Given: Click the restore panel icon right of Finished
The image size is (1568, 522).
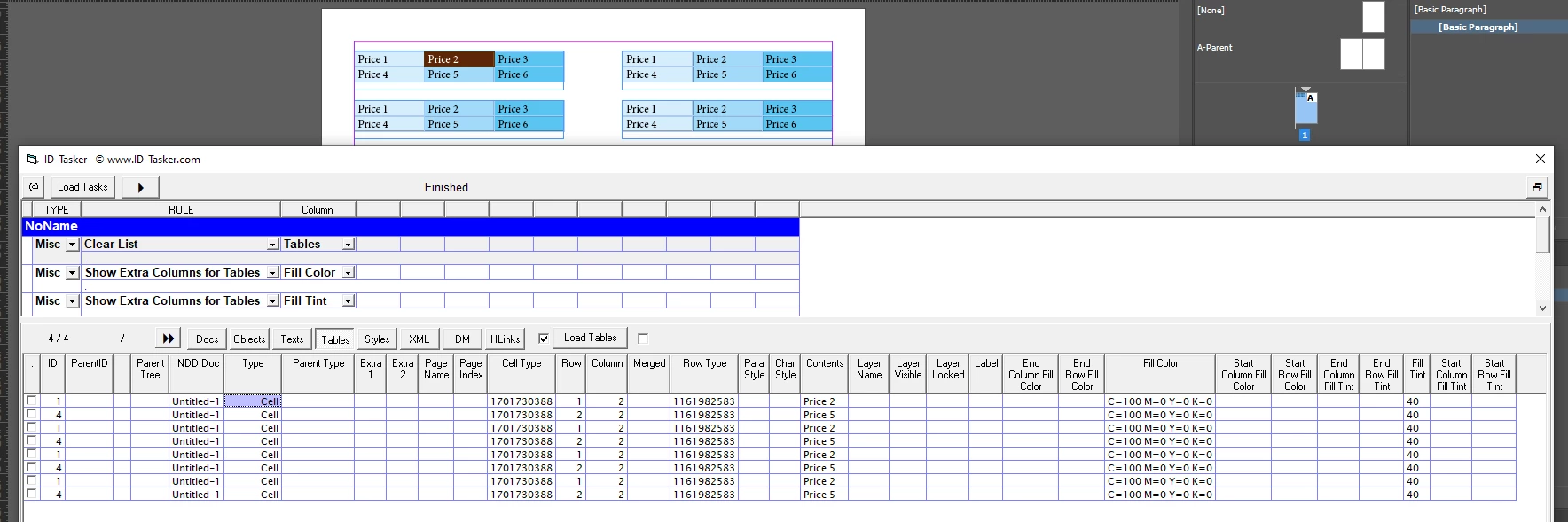Looking at the screenshot, I should (x=1537, y=187).
